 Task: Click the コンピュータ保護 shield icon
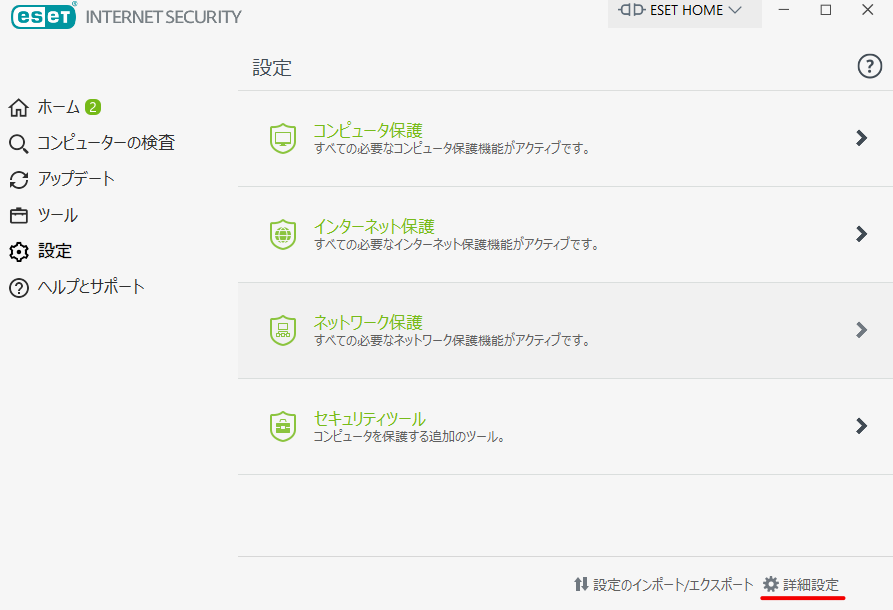283,138
